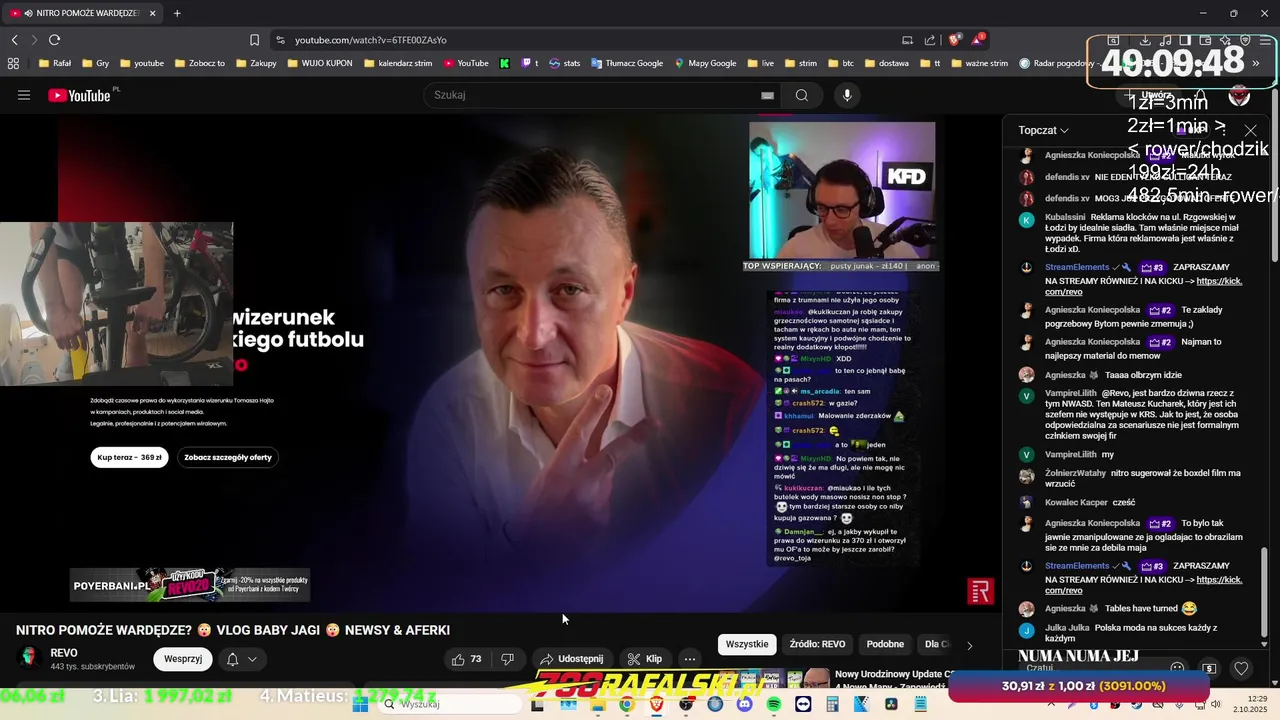
Task: Click the magnifier search button
Action: [801, 95]
